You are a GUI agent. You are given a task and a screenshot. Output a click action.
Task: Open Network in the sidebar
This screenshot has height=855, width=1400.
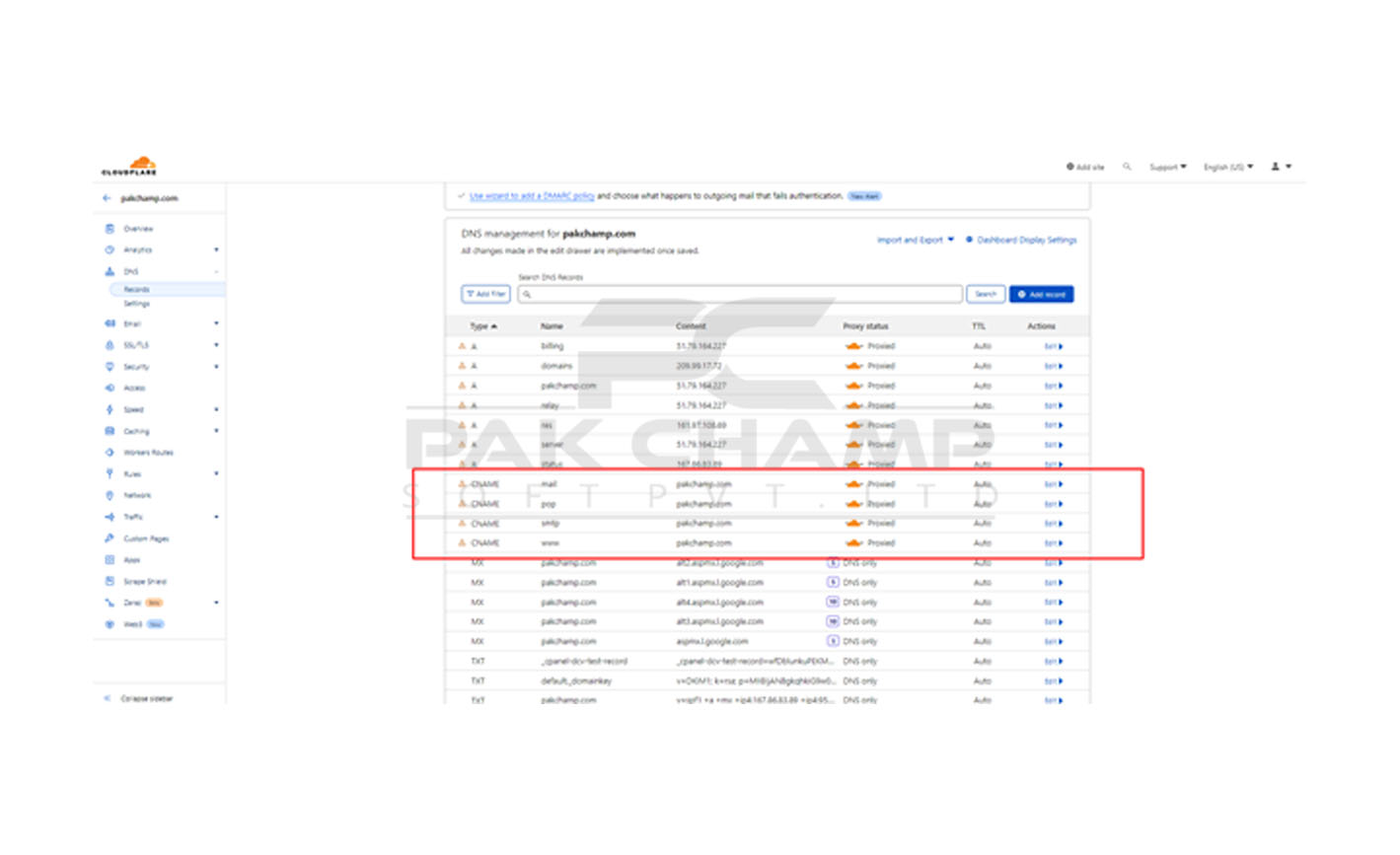coord(137,495)
